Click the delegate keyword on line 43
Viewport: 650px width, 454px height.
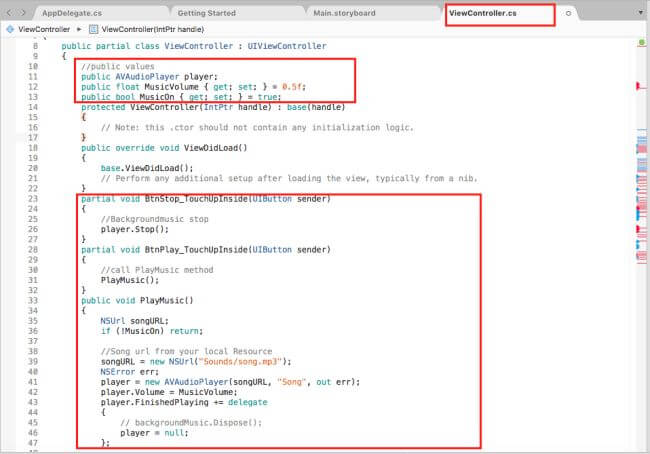(247, 402)
